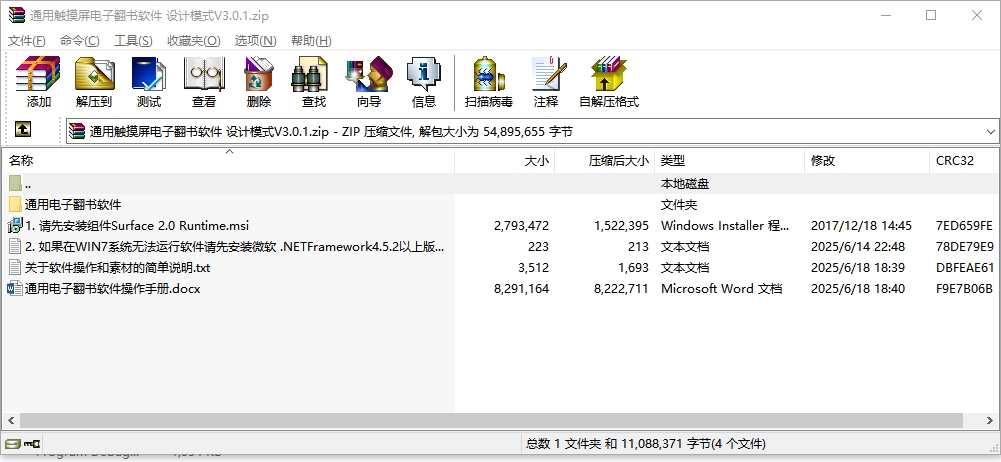Select 通用电子翻书软件操作手册.docx file
The height and width of the screenshot is (462, 1001).
pos(113,288)
